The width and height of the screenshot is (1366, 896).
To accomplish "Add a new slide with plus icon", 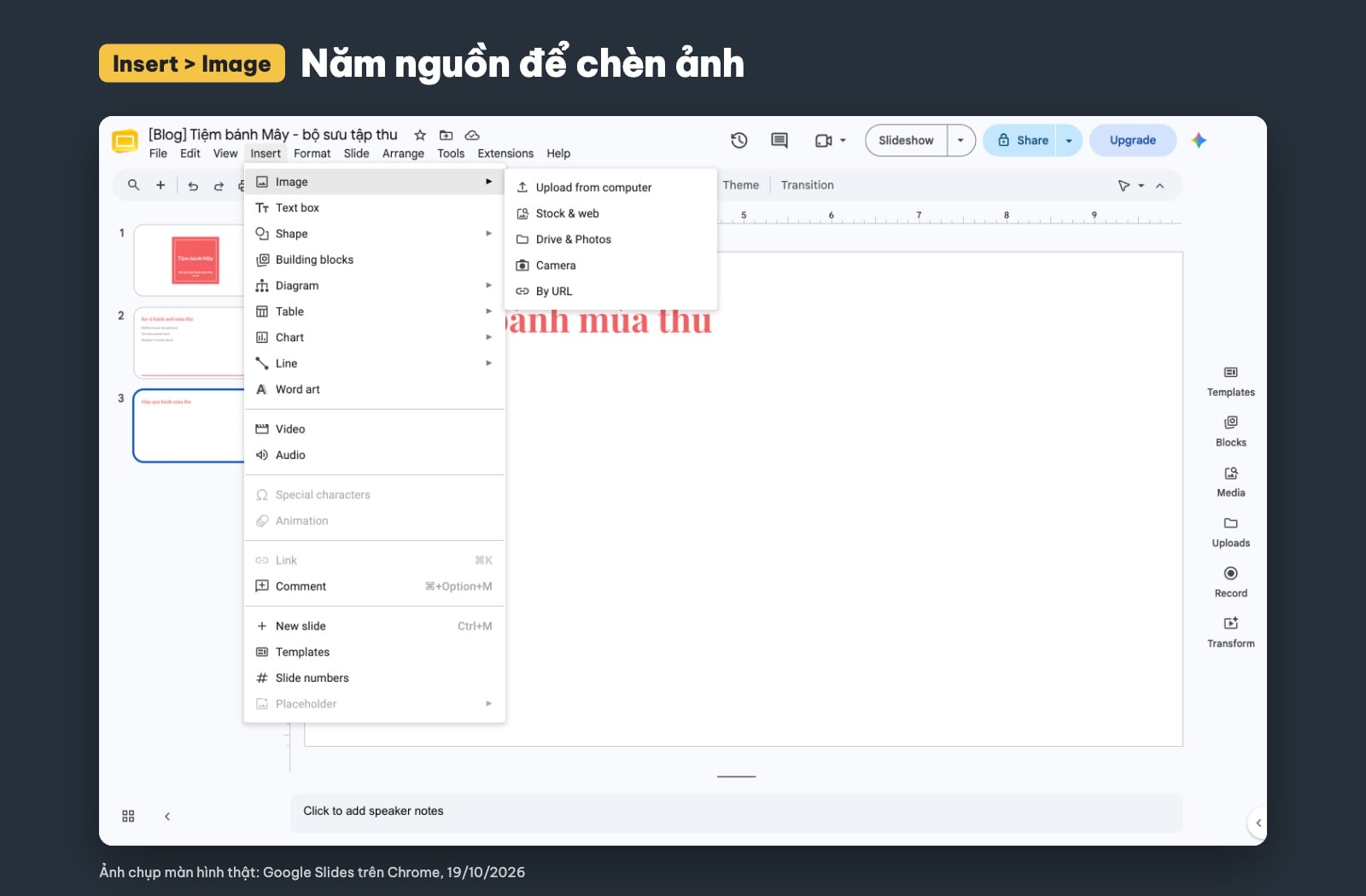I will pos(161,185).
